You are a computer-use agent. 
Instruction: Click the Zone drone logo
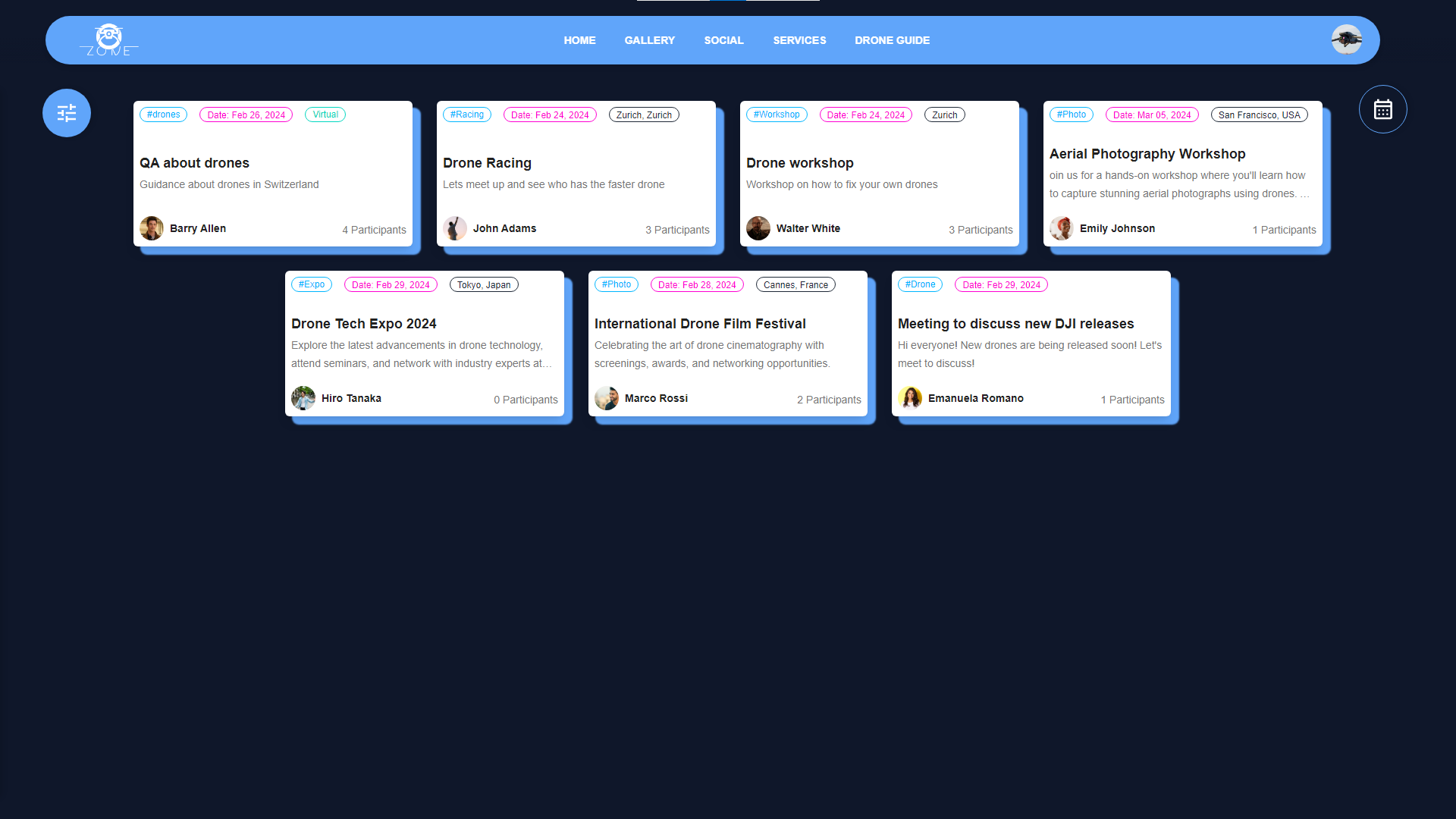tap(108, 40)
